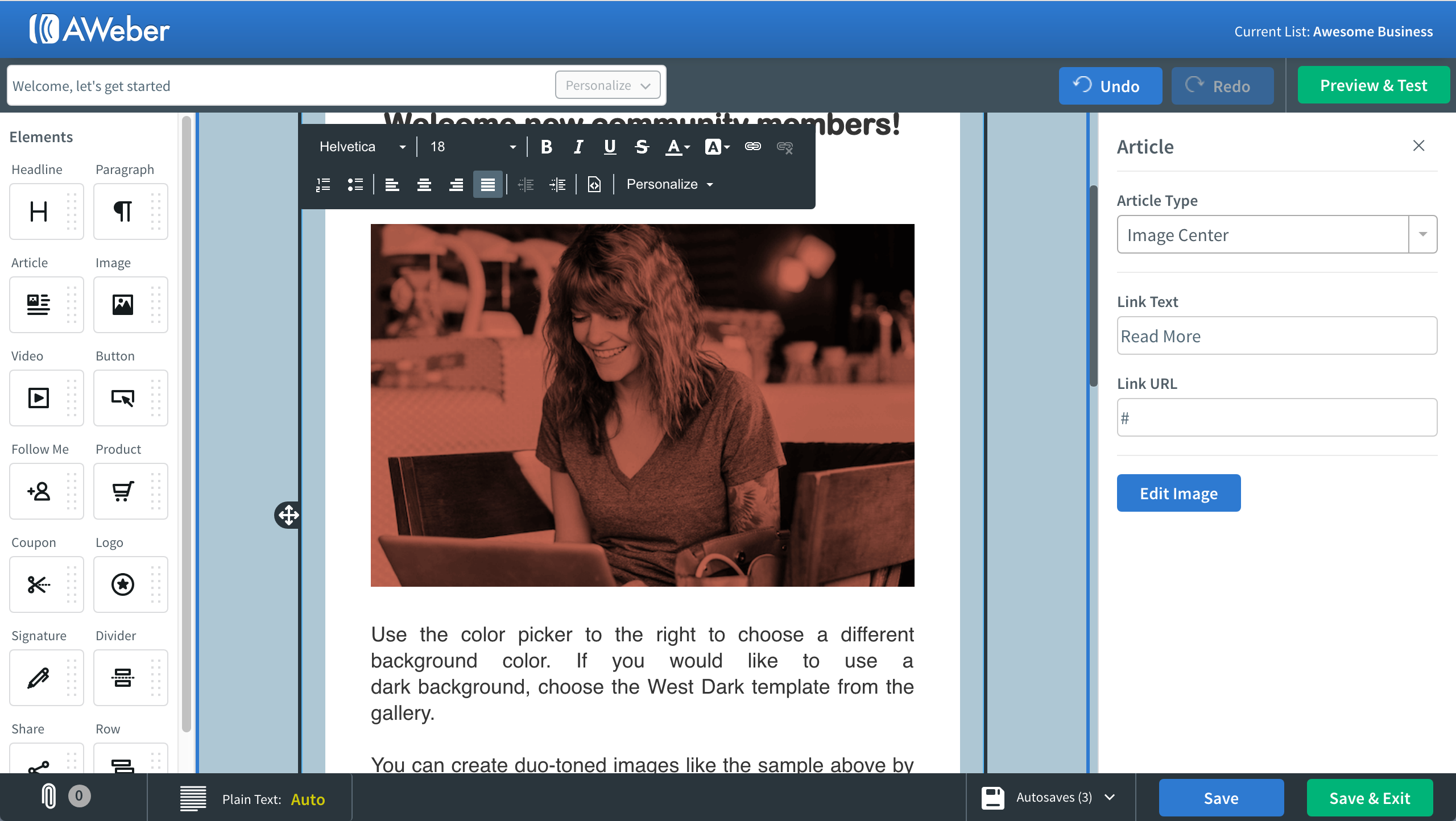Toggle italic text style
The image size is (1456, 821).
click(578, 147)
